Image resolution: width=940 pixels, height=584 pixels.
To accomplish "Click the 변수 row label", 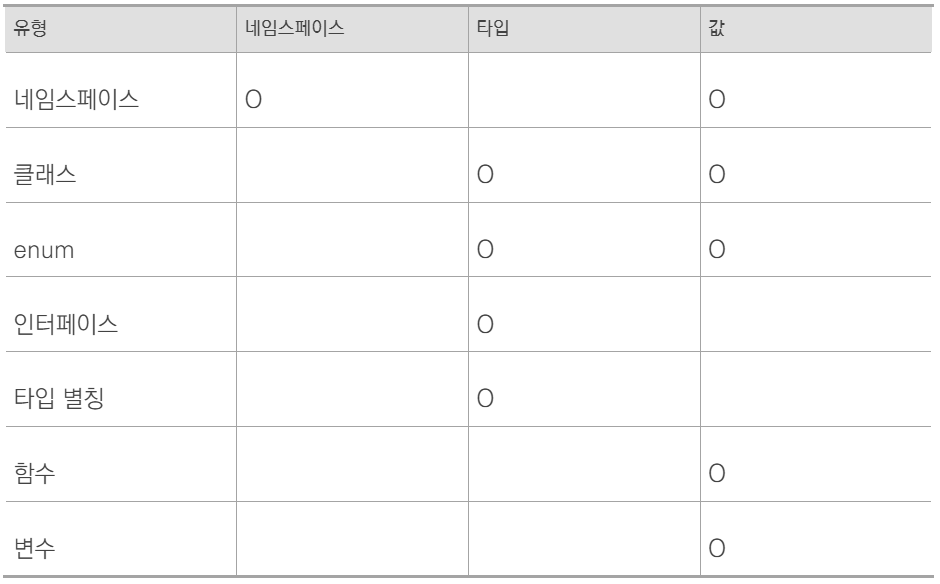I will pyautogui.click(x=35, y=548).
